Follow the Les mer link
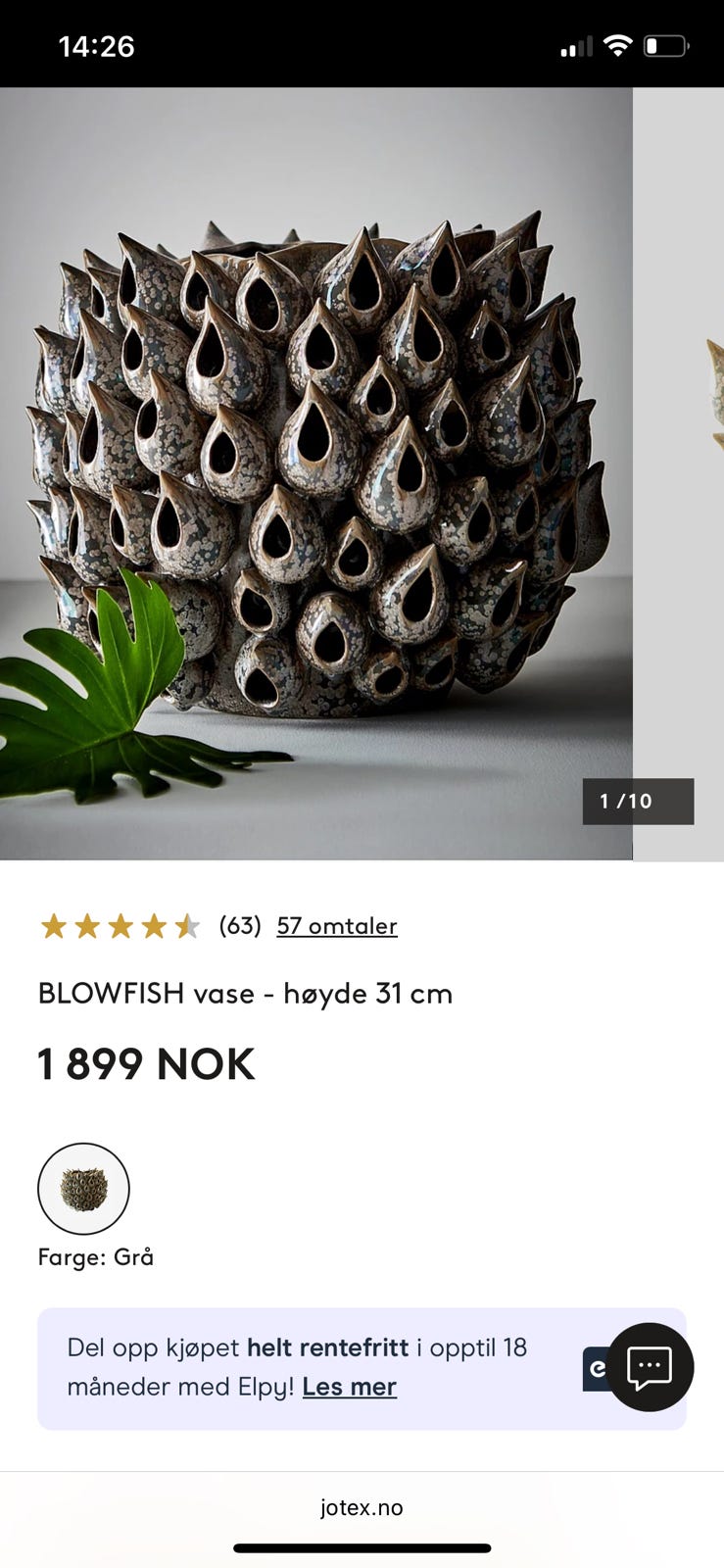Viewport: 724px width, 1568px height. click(350, 1387)
